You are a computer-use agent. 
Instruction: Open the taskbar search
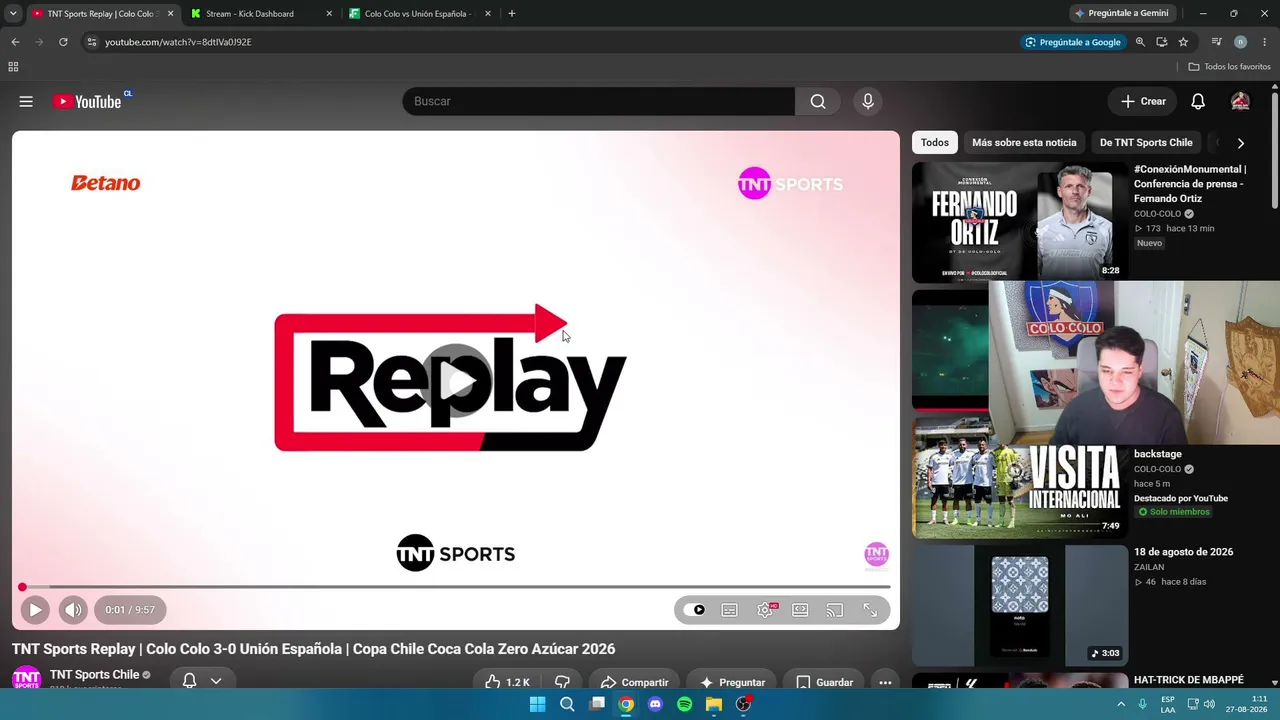click(567, 704)
